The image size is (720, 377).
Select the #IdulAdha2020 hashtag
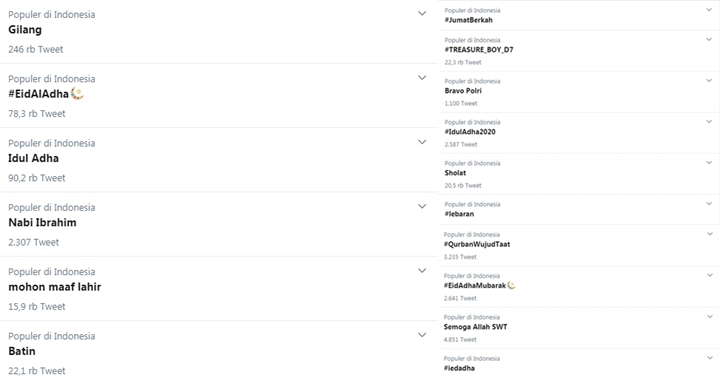pos(470,132)
